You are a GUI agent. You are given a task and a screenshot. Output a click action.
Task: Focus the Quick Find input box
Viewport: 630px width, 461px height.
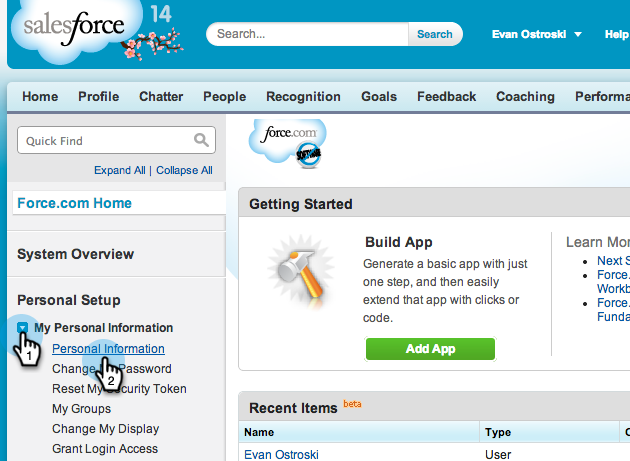(x=117, y=140)
